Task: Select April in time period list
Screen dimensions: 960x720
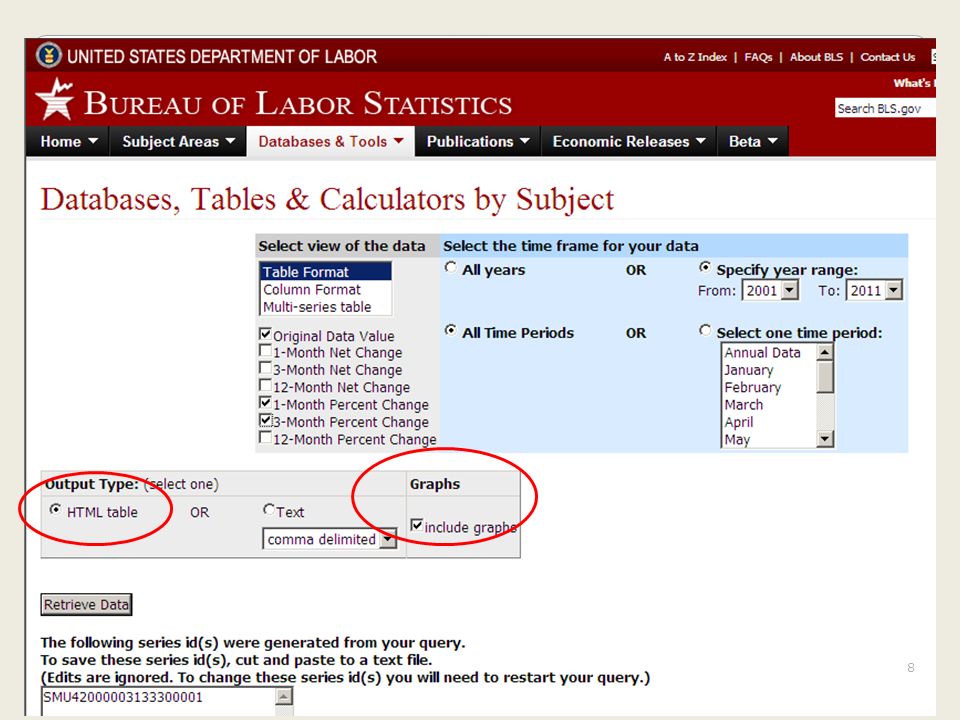Action: click(x=769, y=422)
